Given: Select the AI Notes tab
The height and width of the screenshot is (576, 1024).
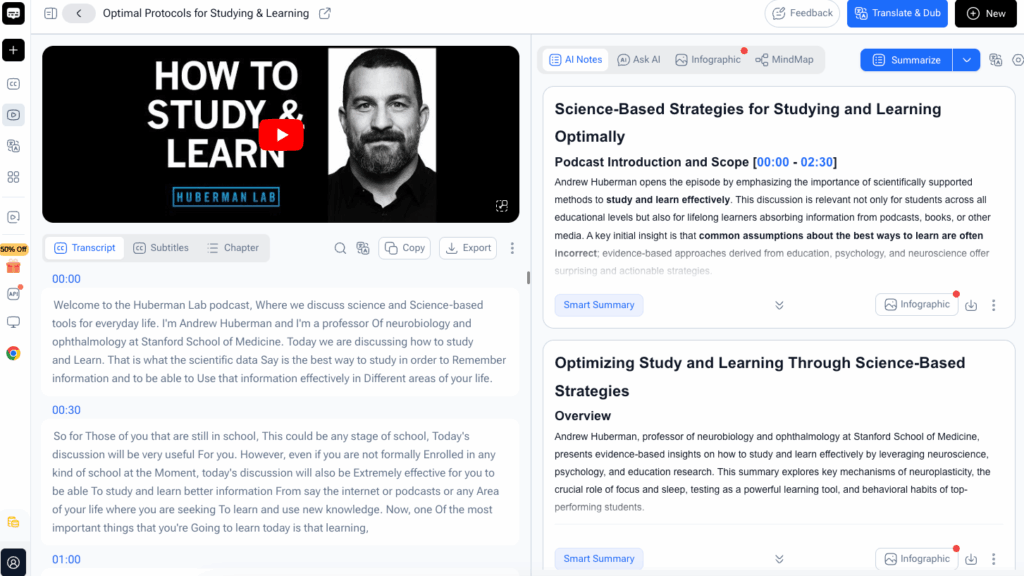Looking at the screenshot, I should click(576, 59).
